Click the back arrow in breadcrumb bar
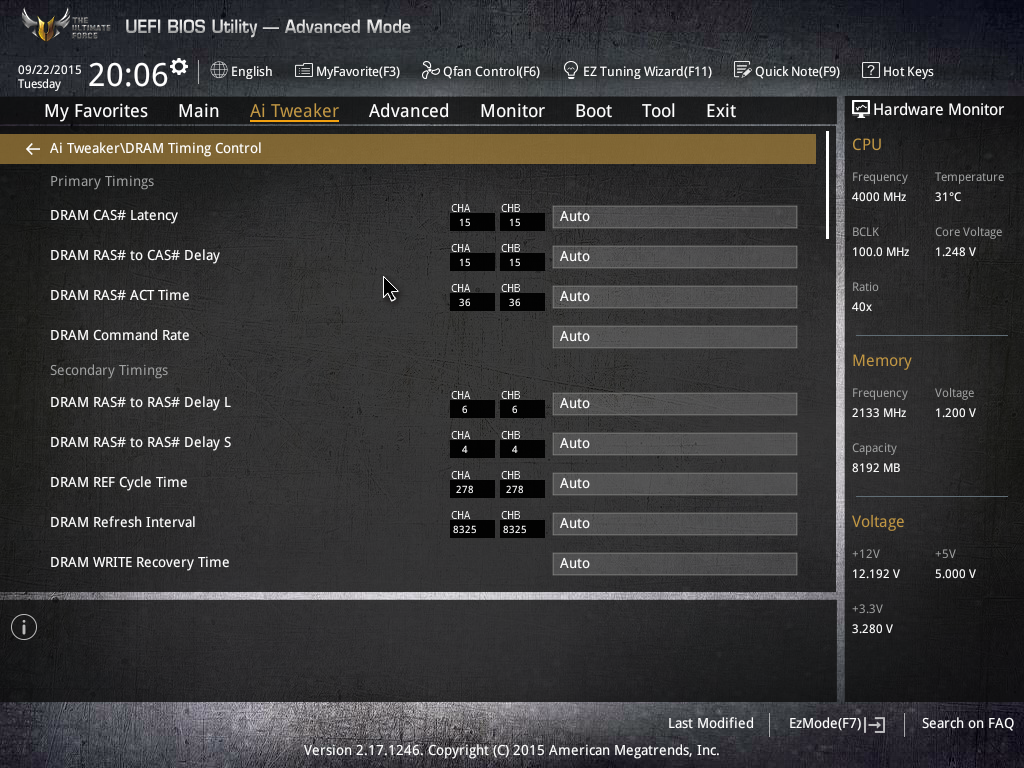Viewport: 1024px width, 768px height. point(33,149)
